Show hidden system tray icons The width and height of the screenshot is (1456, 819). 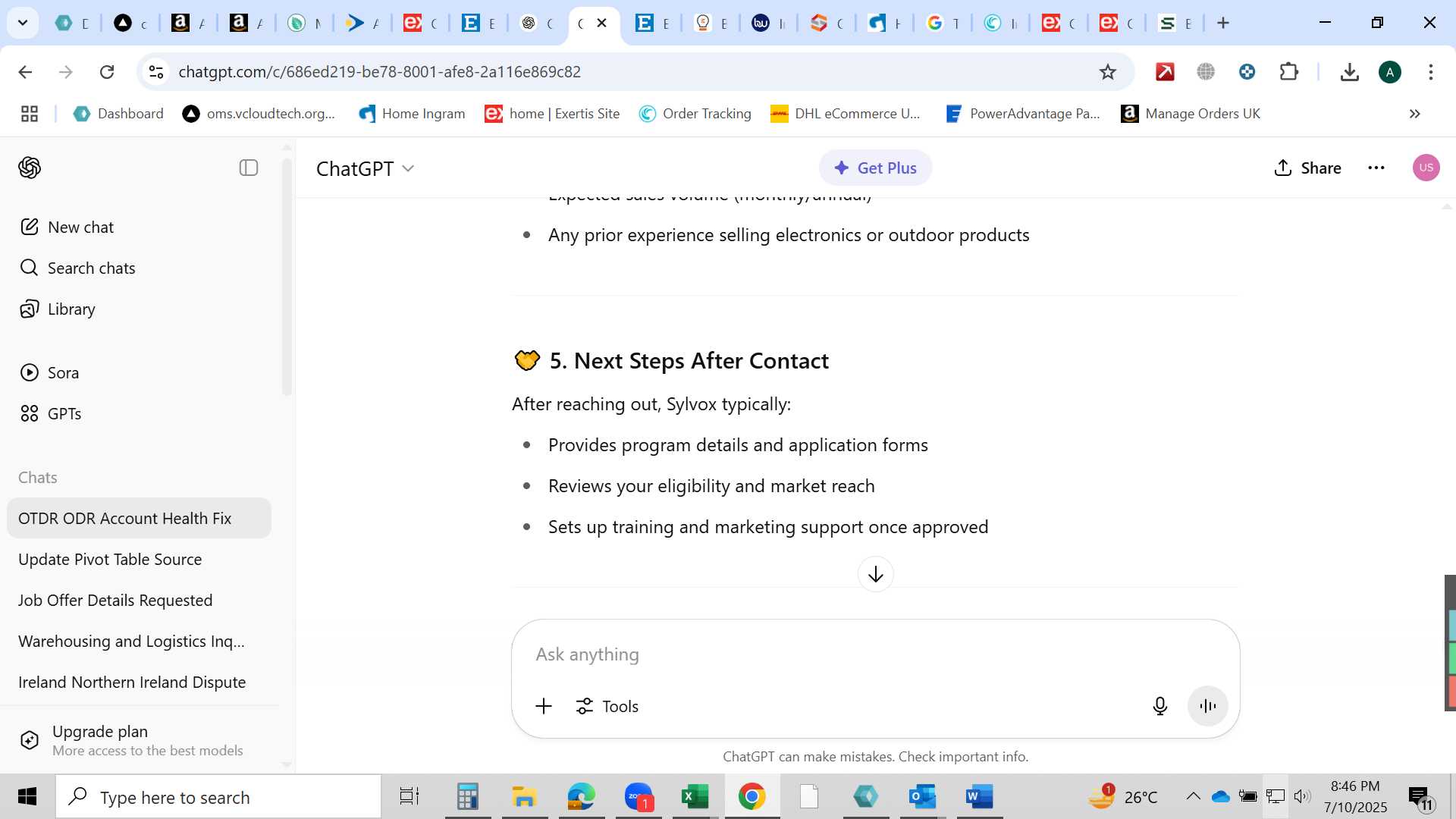1193,796
